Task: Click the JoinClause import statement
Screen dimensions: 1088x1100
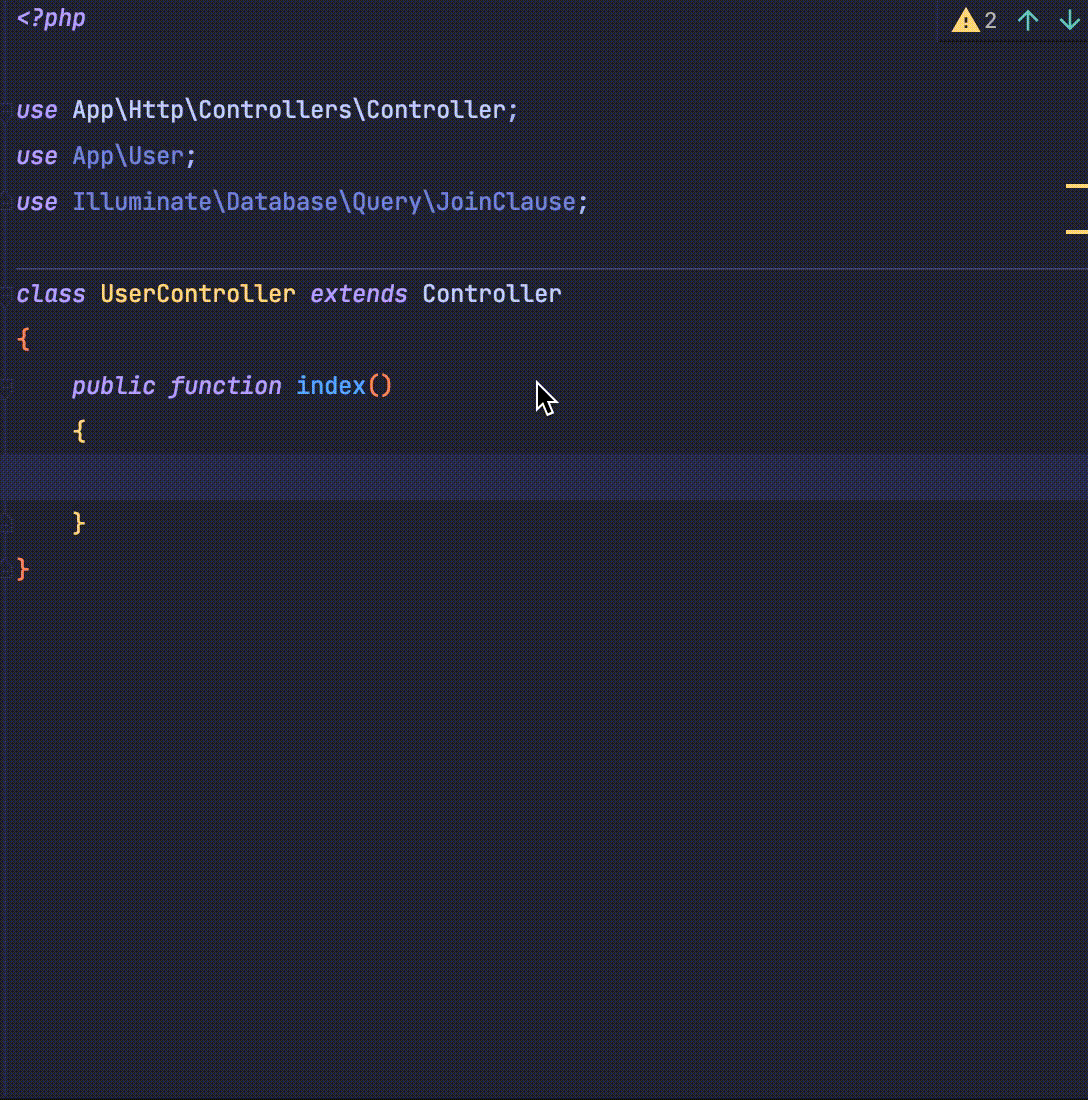Action: point(330,201)
